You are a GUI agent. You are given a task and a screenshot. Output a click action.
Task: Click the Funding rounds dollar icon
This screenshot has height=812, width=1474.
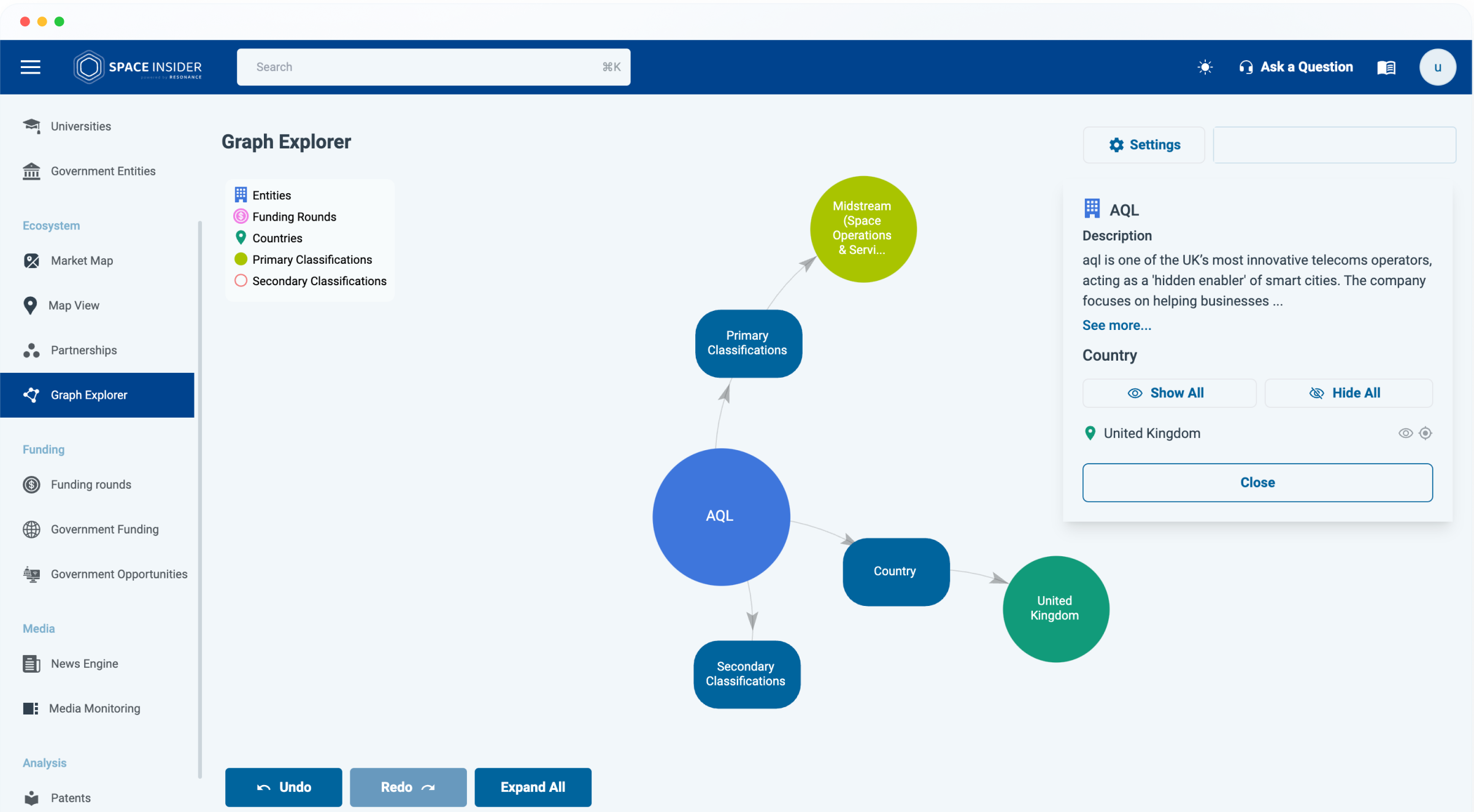coord(31,485)
